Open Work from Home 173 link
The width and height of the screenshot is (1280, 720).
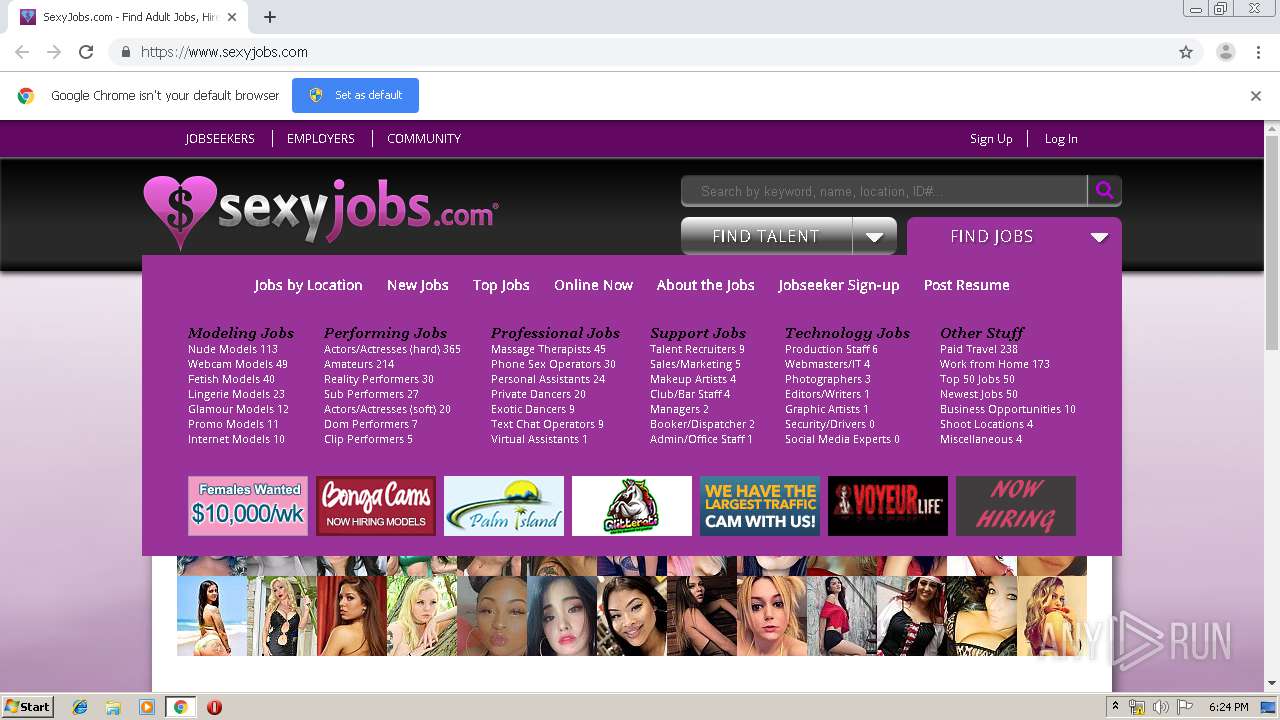[x=995, y=364]
